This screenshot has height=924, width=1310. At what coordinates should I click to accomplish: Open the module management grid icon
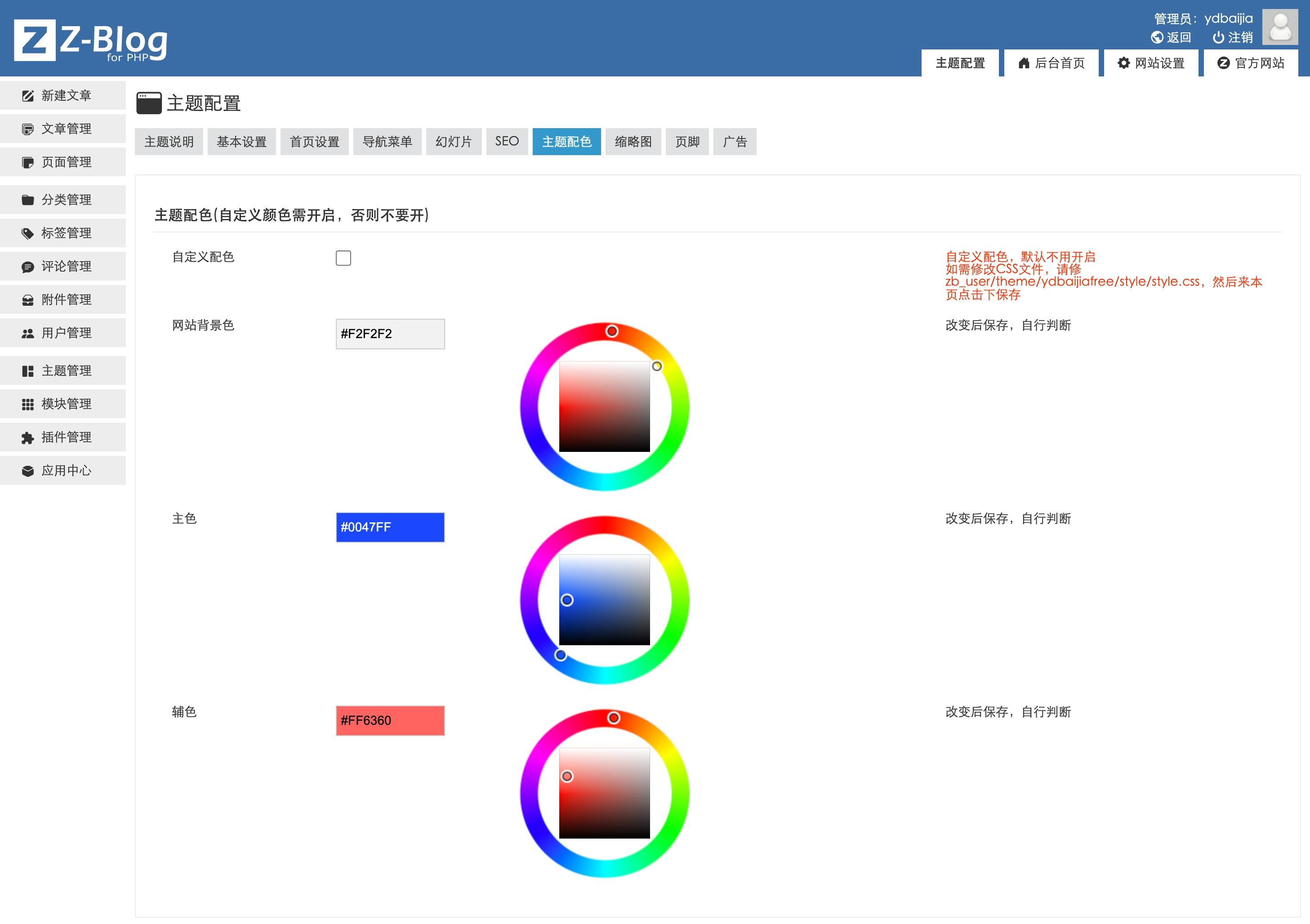click(27, 404)
